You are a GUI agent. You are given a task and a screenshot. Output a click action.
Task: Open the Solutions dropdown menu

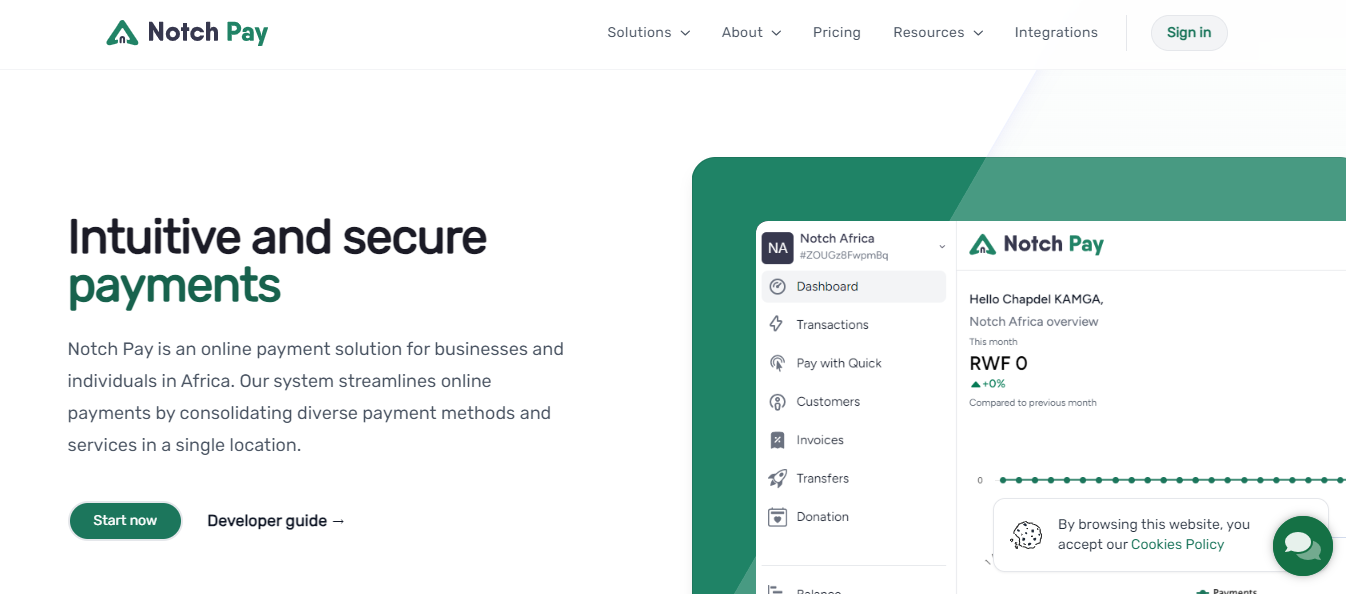pyautogui.click(x=649, y=33)
